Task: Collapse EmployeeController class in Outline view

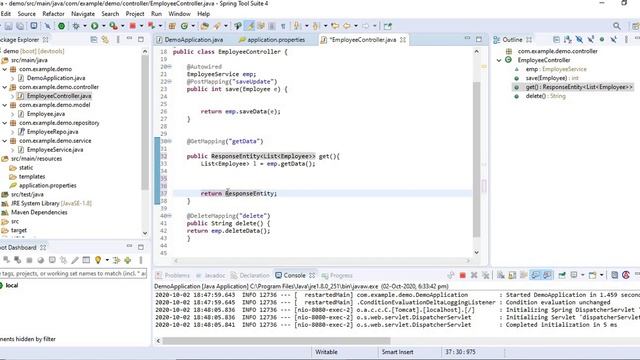Action: (x=499, y=60)
